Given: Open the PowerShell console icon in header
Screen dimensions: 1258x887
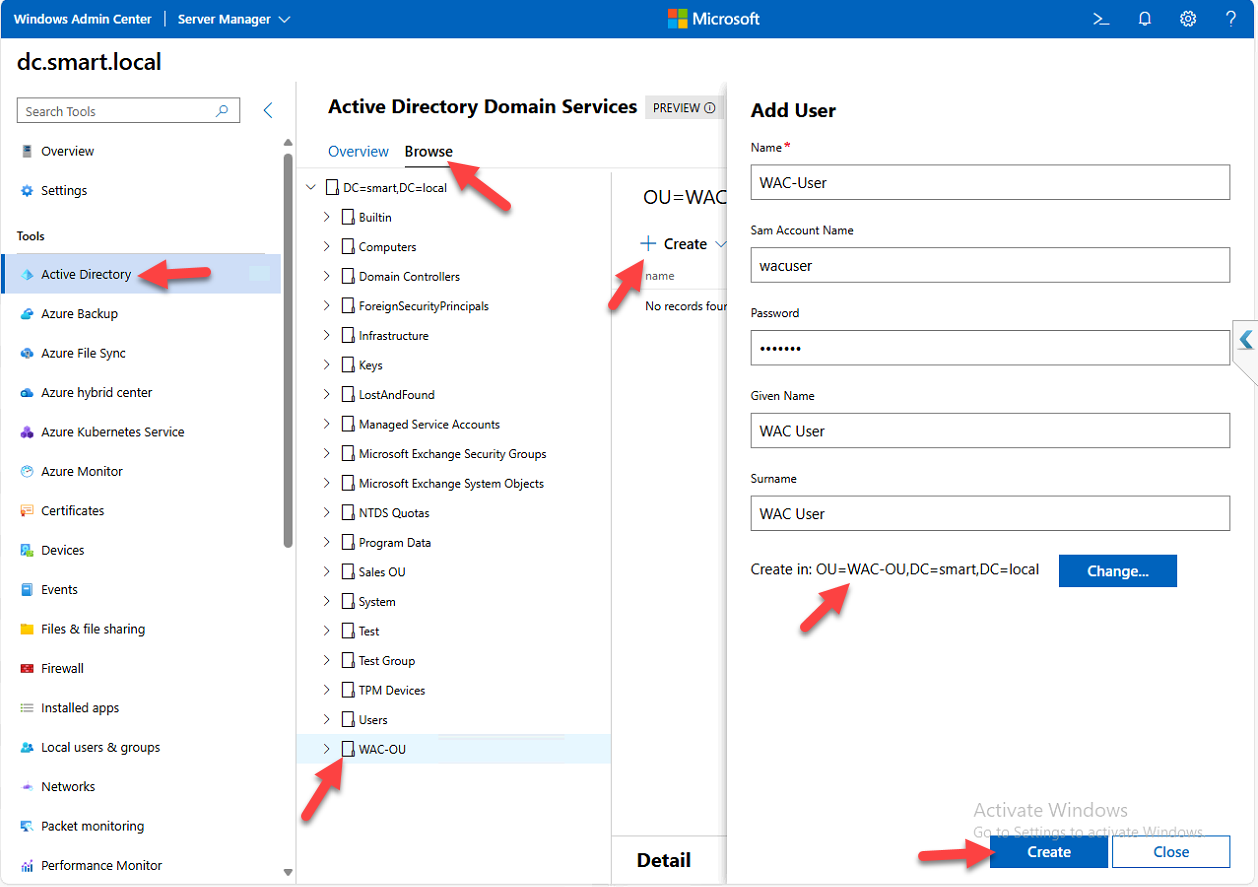Looking at the screenshot, I should 1101,19.
